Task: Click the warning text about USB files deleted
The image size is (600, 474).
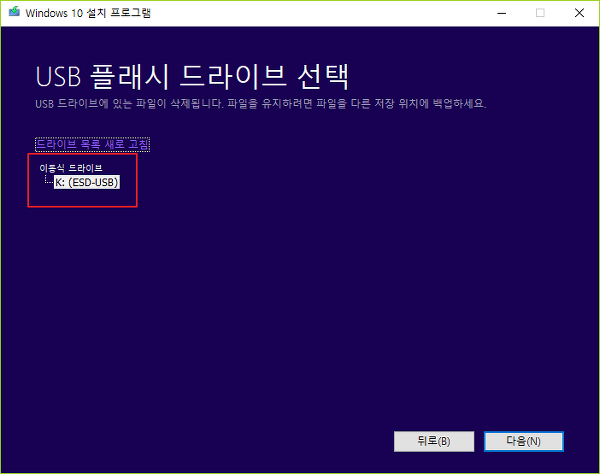Action: click(261, 104)
